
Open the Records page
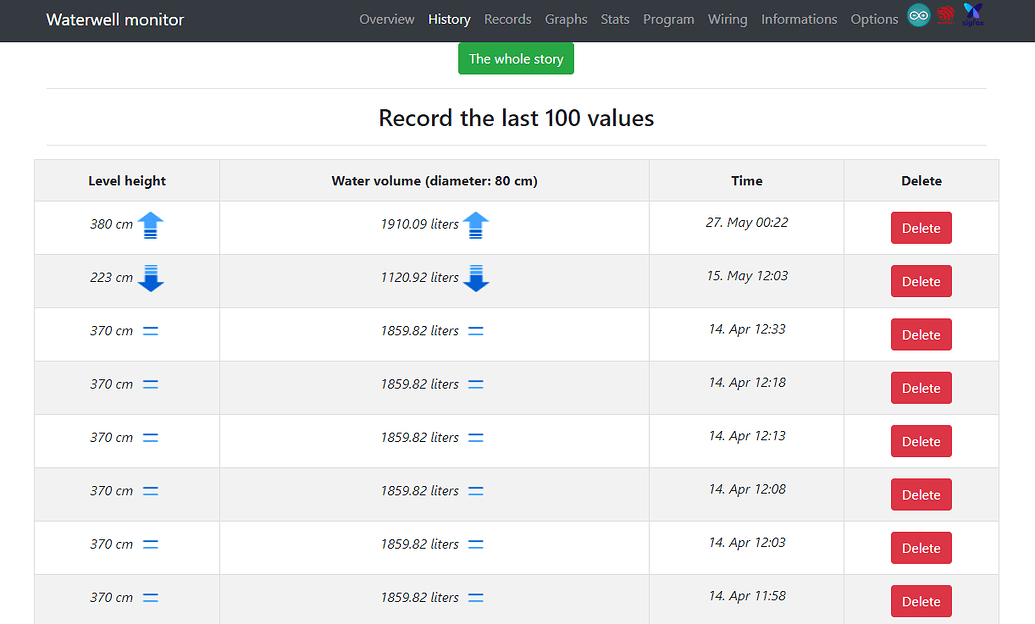507,19
